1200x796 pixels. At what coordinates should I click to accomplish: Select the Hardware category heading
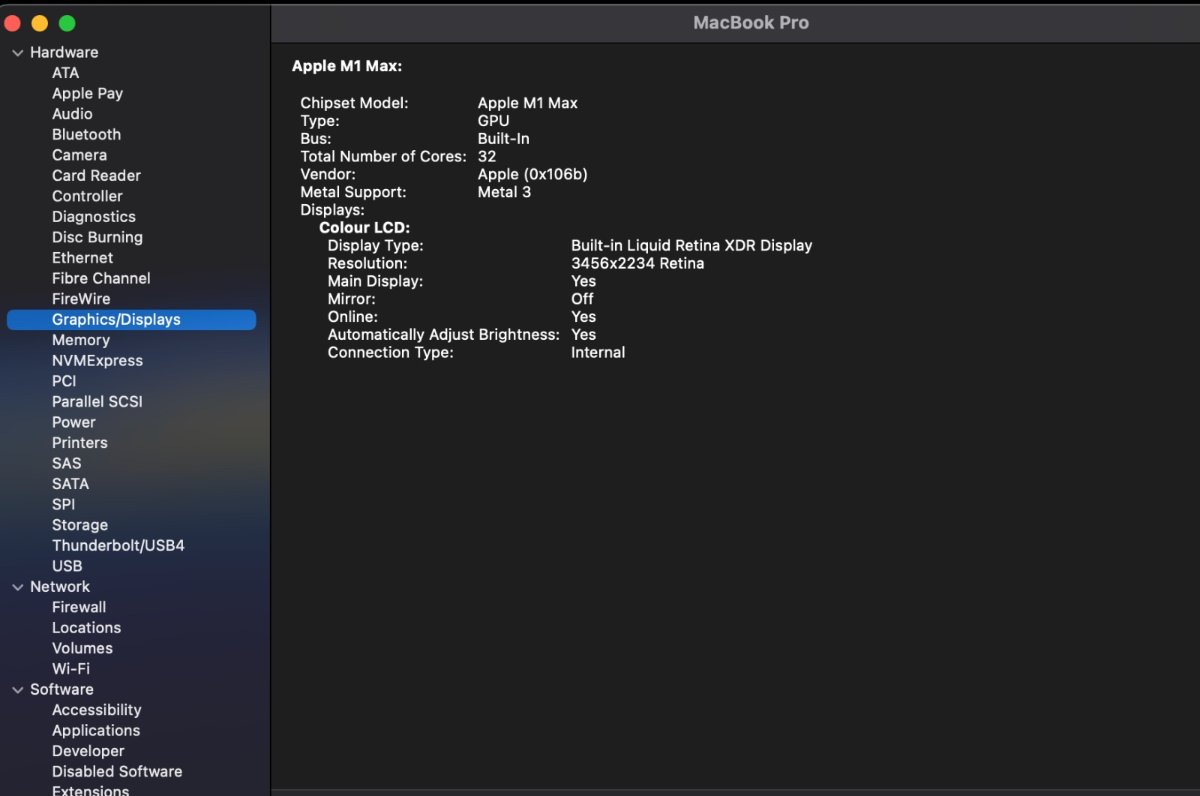pyautogui.click(x=64, y=52)
